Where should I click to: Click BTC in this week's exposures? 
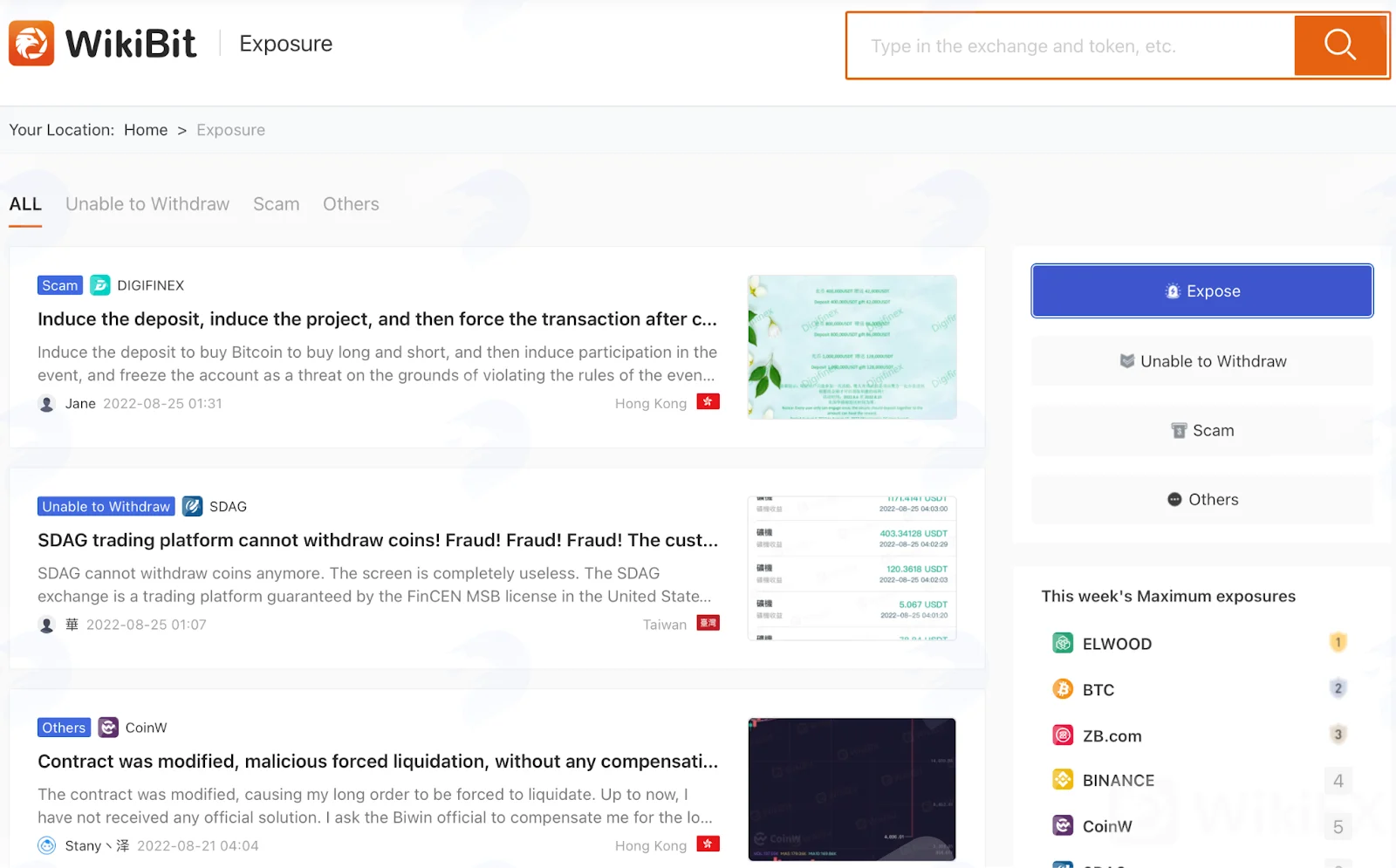(x=1098, y=690)
